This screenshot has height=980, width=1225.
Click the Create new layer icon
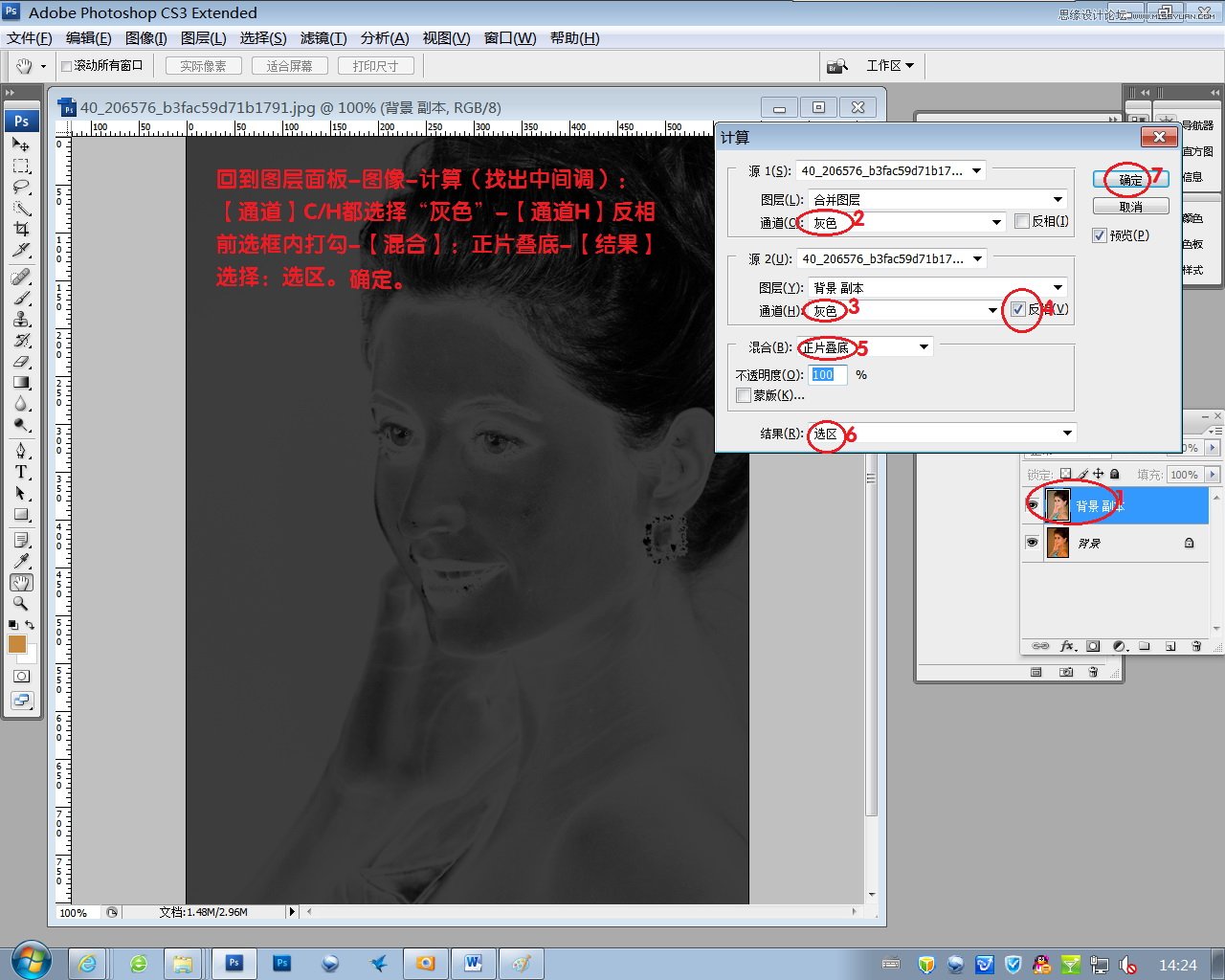pos(1169,646)
